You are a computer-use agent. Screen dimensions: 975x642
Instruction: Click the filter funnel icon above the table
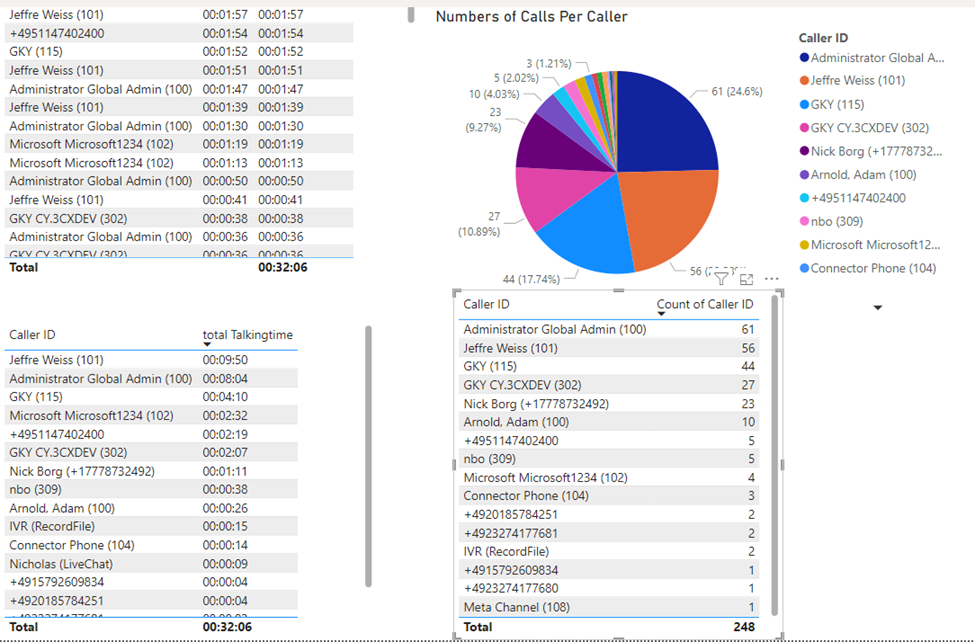click(721, 279)
